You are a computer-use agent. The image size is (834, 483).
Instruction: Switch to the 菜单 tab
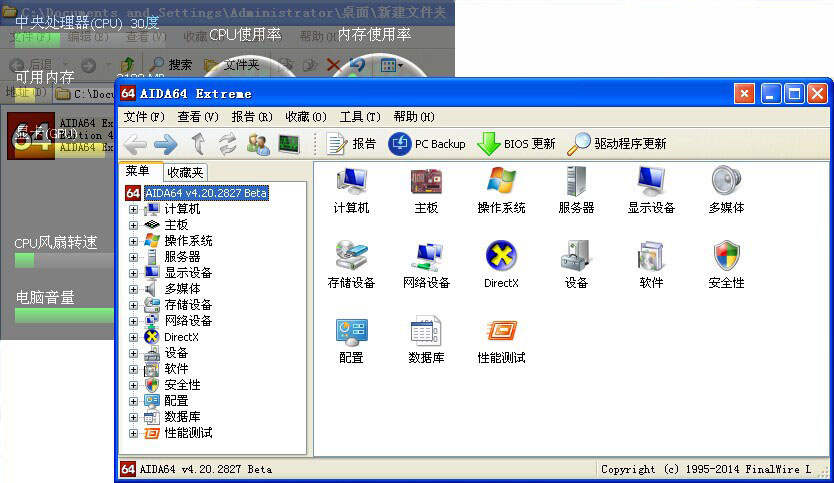[139, 171]
